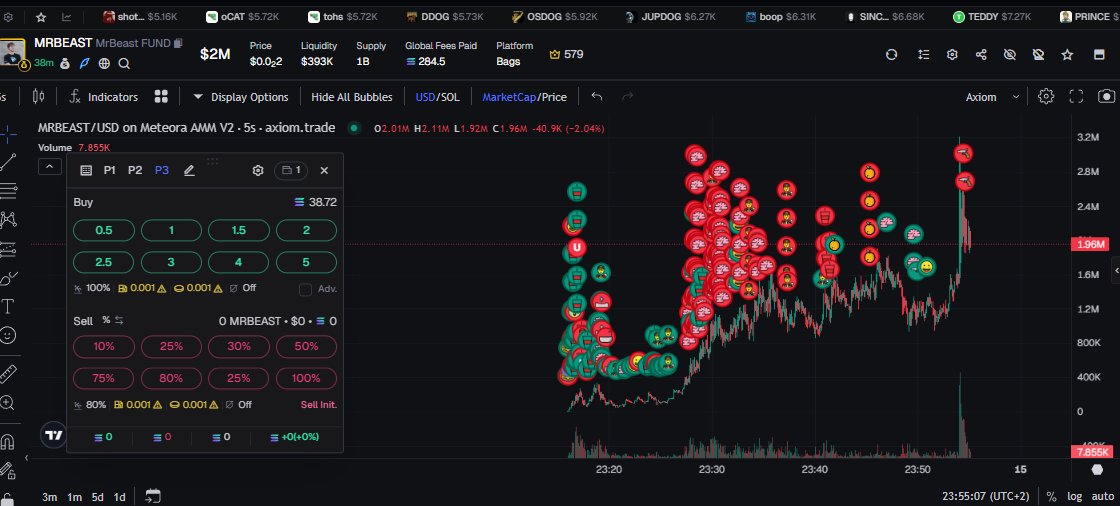
Task: Open the emoji sticker tool
Action: click(8, 335)
